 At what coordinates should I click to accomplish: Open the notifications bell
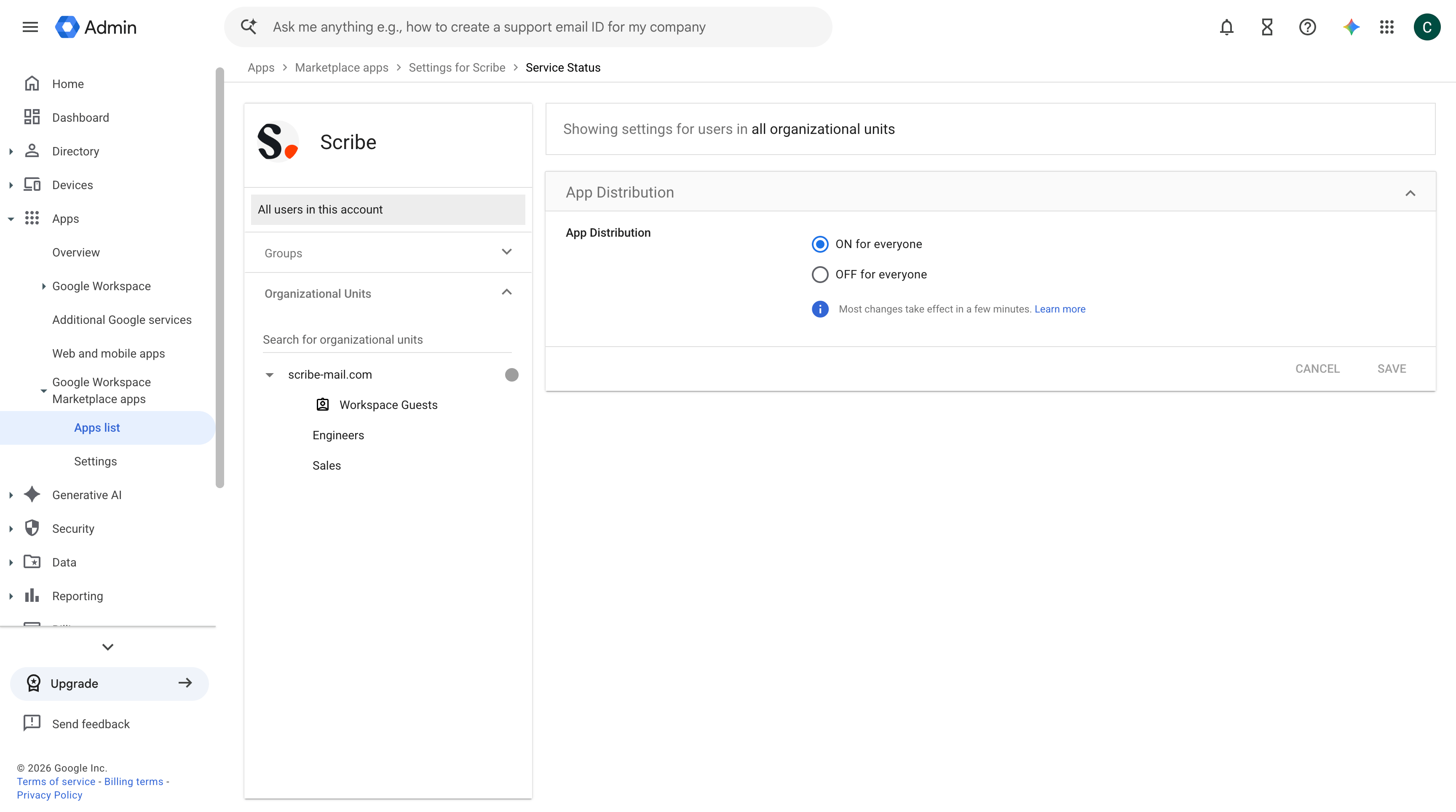1226,27
